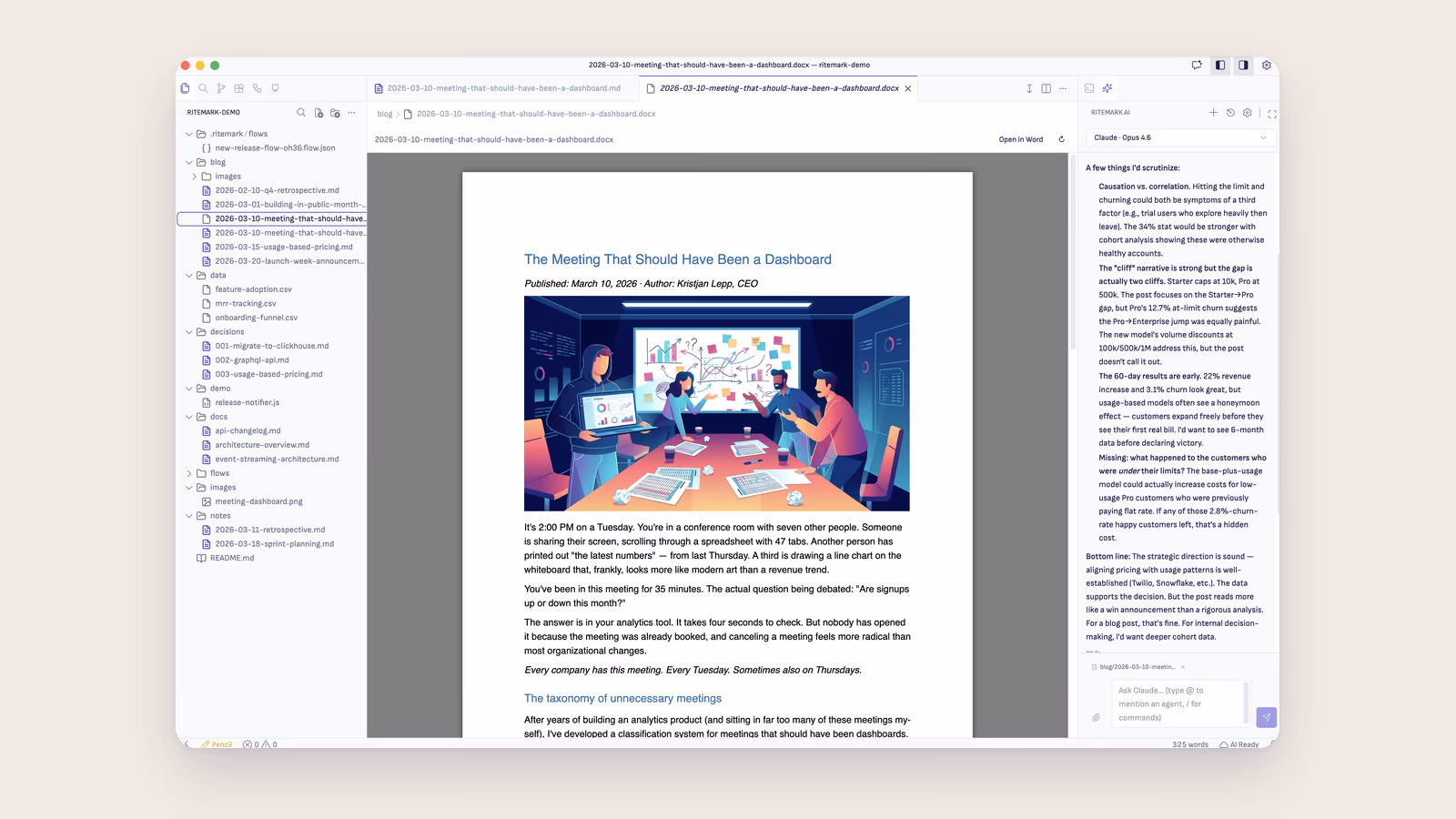Screen dimensions: 1456x819
Task: Open editor more actions ellipsis menu
Action: point(1063,88)
